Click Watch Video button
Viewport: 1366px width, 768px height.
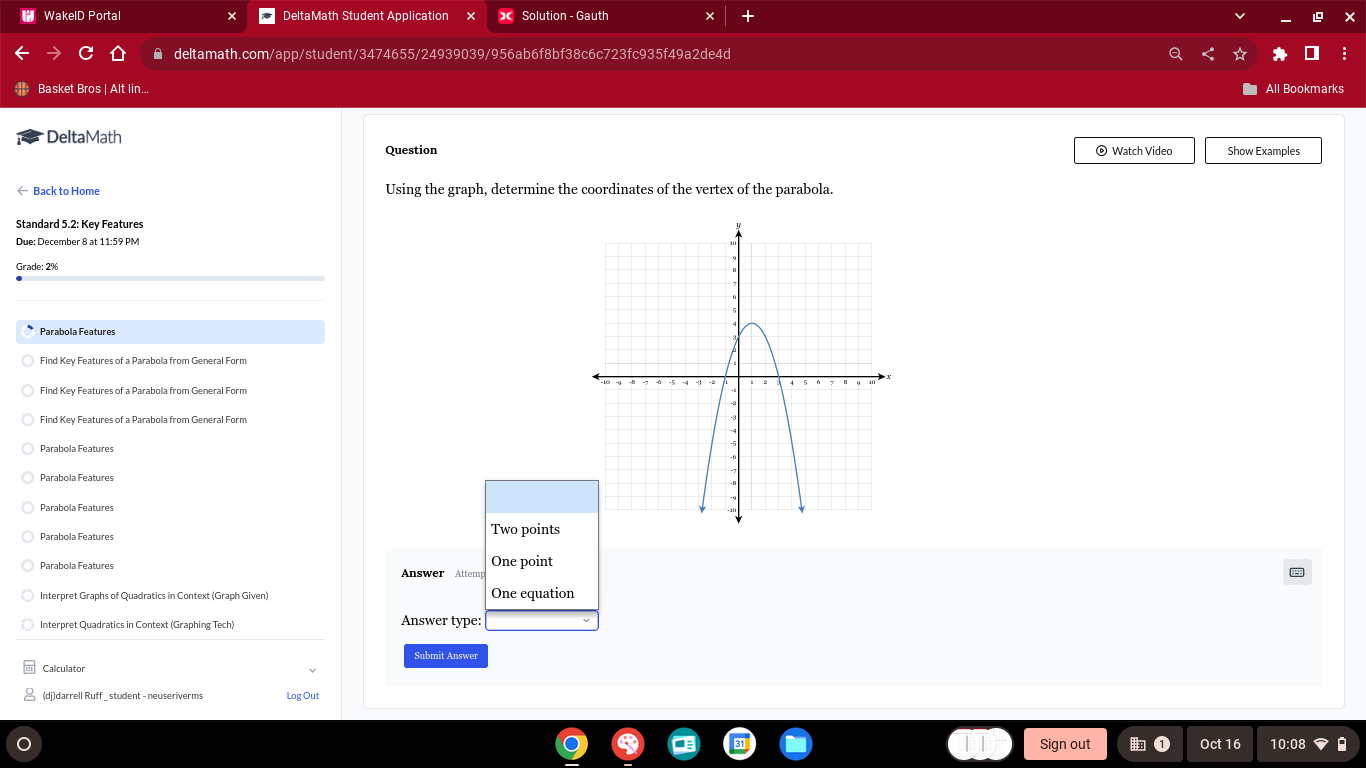(1135, 151)
